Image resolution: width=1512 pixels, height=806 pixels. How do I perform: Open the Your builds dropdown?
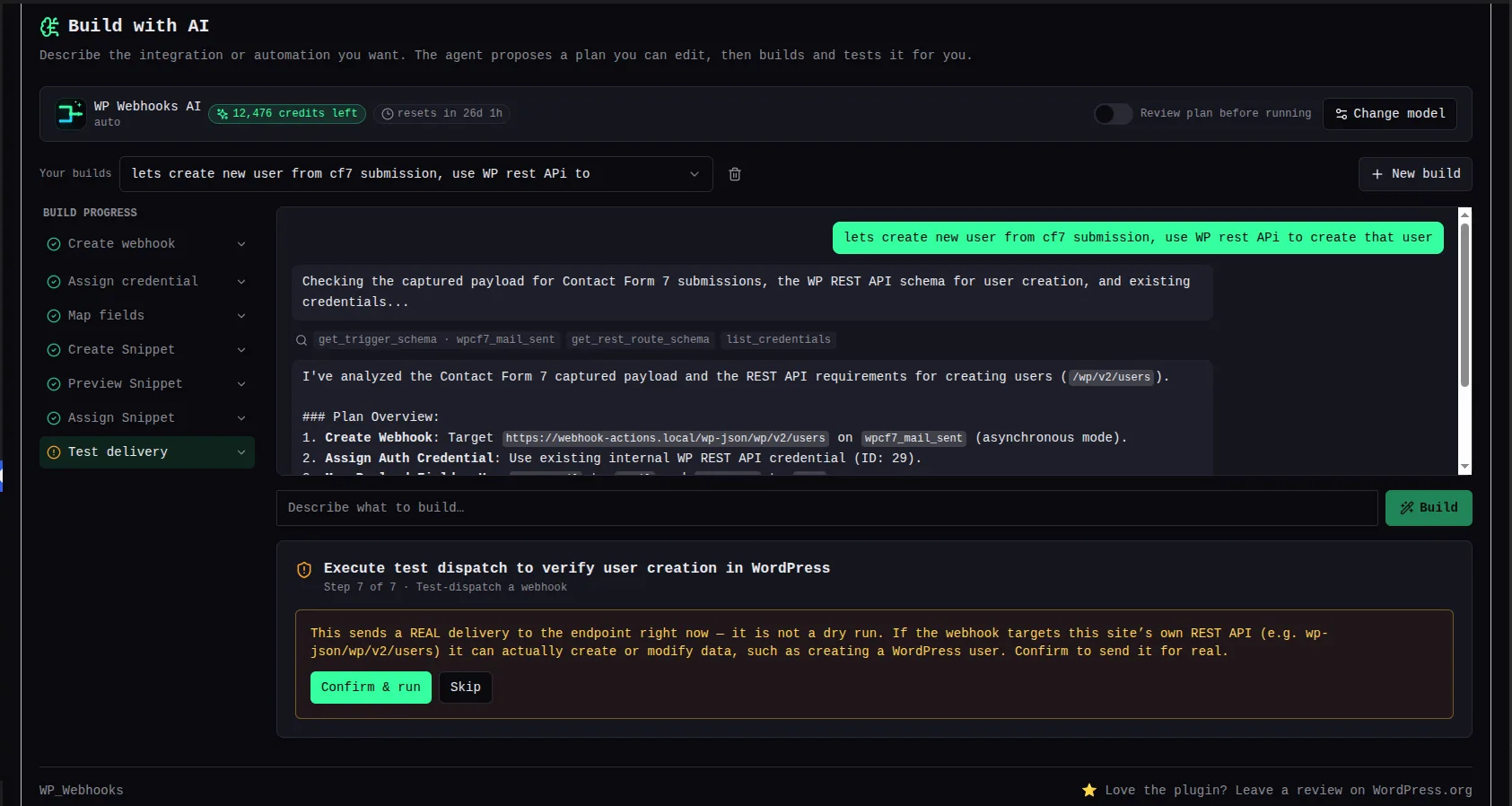click(x=416, y=174)
